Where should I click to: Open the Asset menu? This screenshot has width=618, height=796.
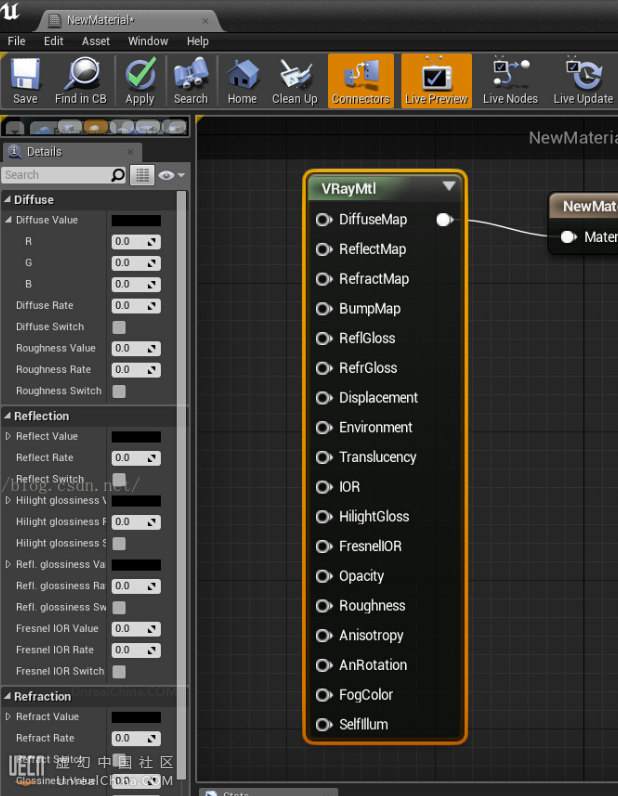coord(96,41)
